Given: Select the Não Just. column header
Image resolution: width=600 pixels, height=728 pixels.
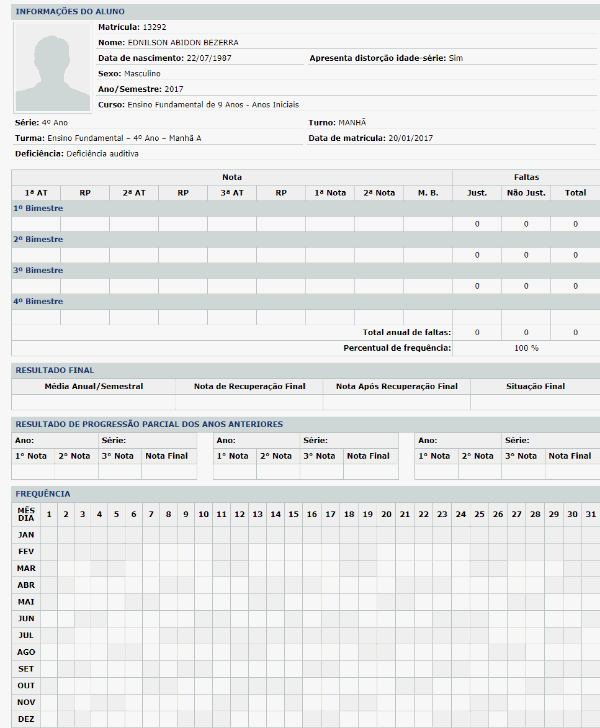Looking at the screenshot, I should tap(526, 192).
